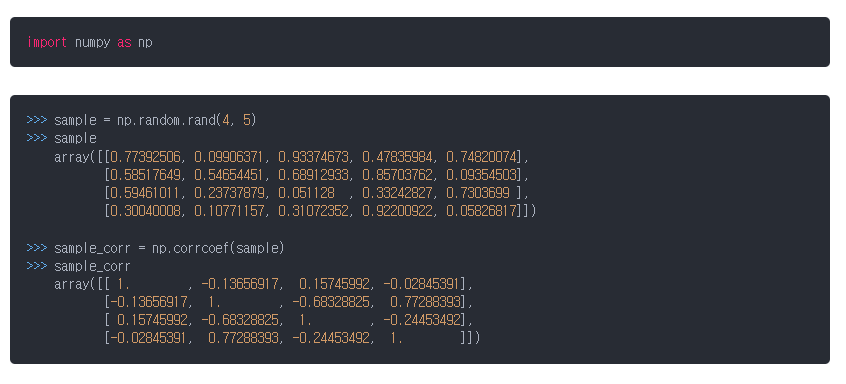Select the value 0.10771157 in sample array
The image size is (846, 384).
coord(230,210)
